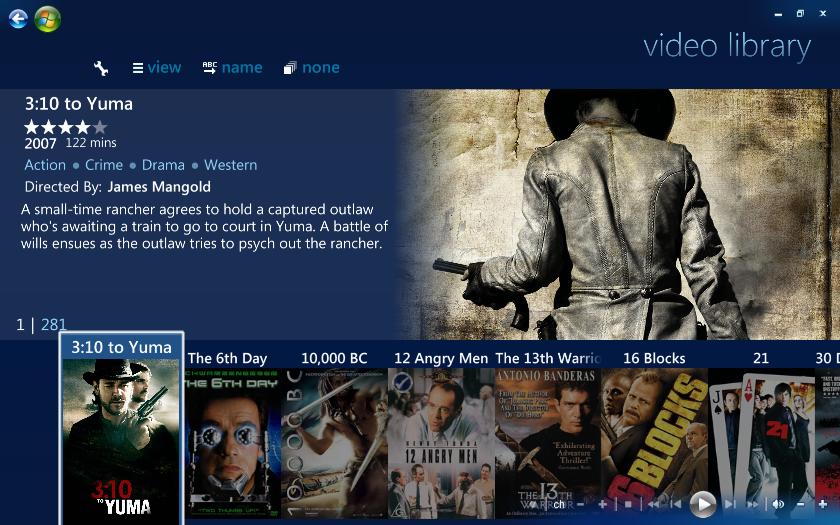Click the 12 Angry Men title label
The height and width of the screenshot is (525, 840).
coord(441,358)
